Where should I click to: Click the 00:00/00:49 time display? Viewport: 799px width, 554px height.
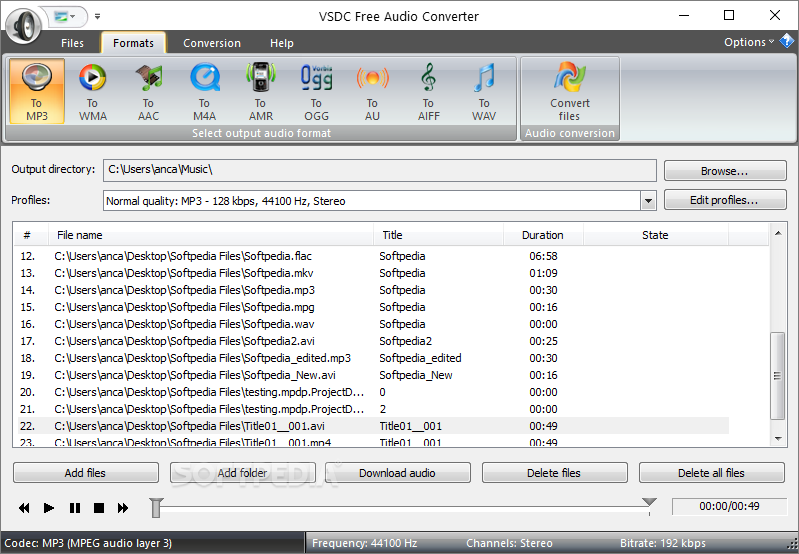tap(729, 506)
